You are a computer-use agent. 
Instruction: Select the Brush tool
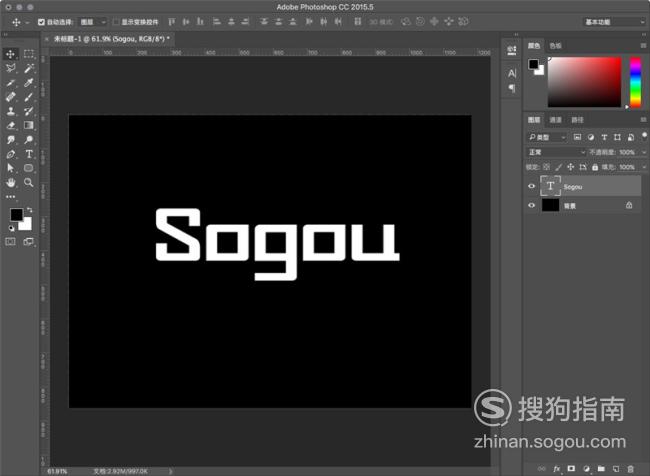29,97
